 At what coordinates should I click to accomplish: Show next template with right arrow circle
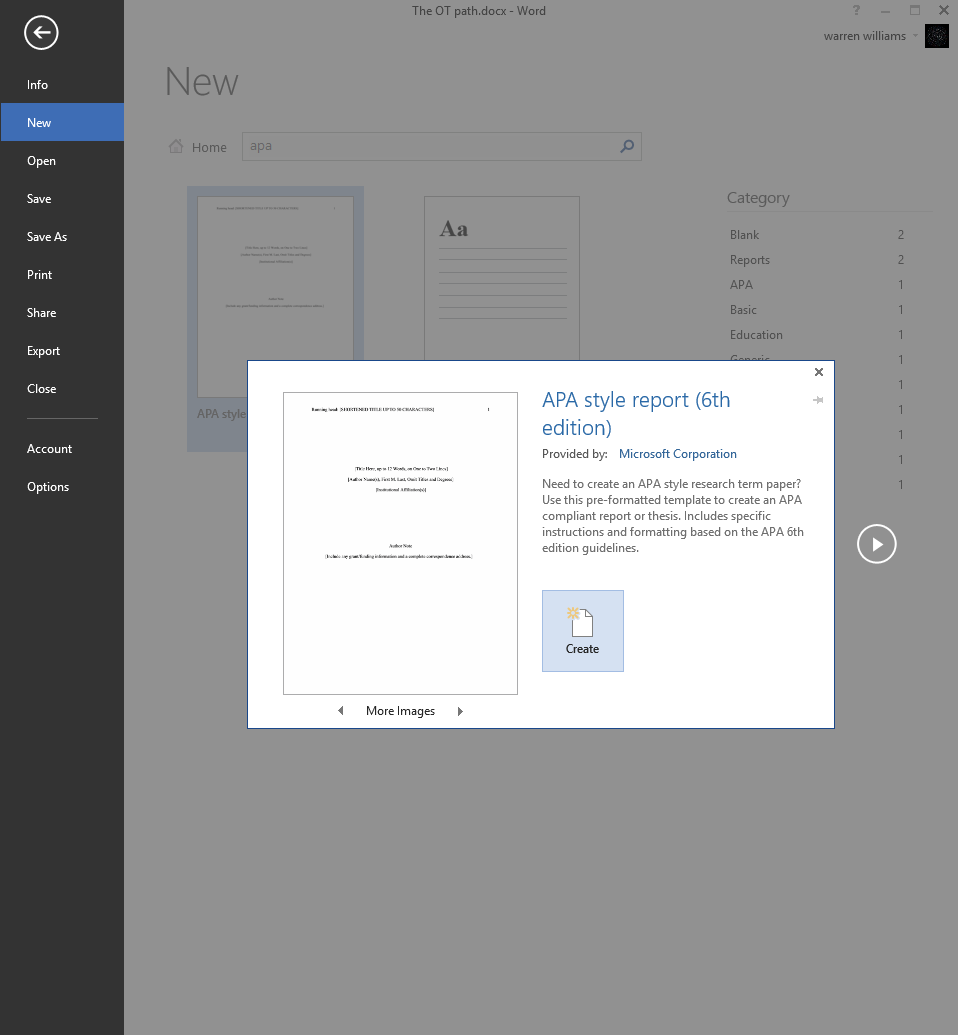876,544
